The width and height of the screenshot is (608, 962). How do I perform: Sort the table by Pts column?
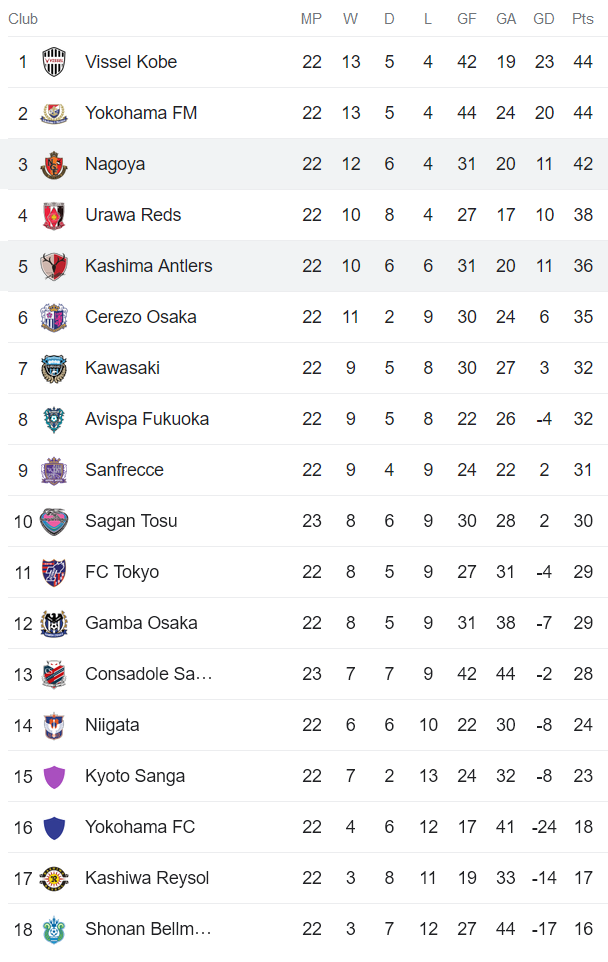582,18
